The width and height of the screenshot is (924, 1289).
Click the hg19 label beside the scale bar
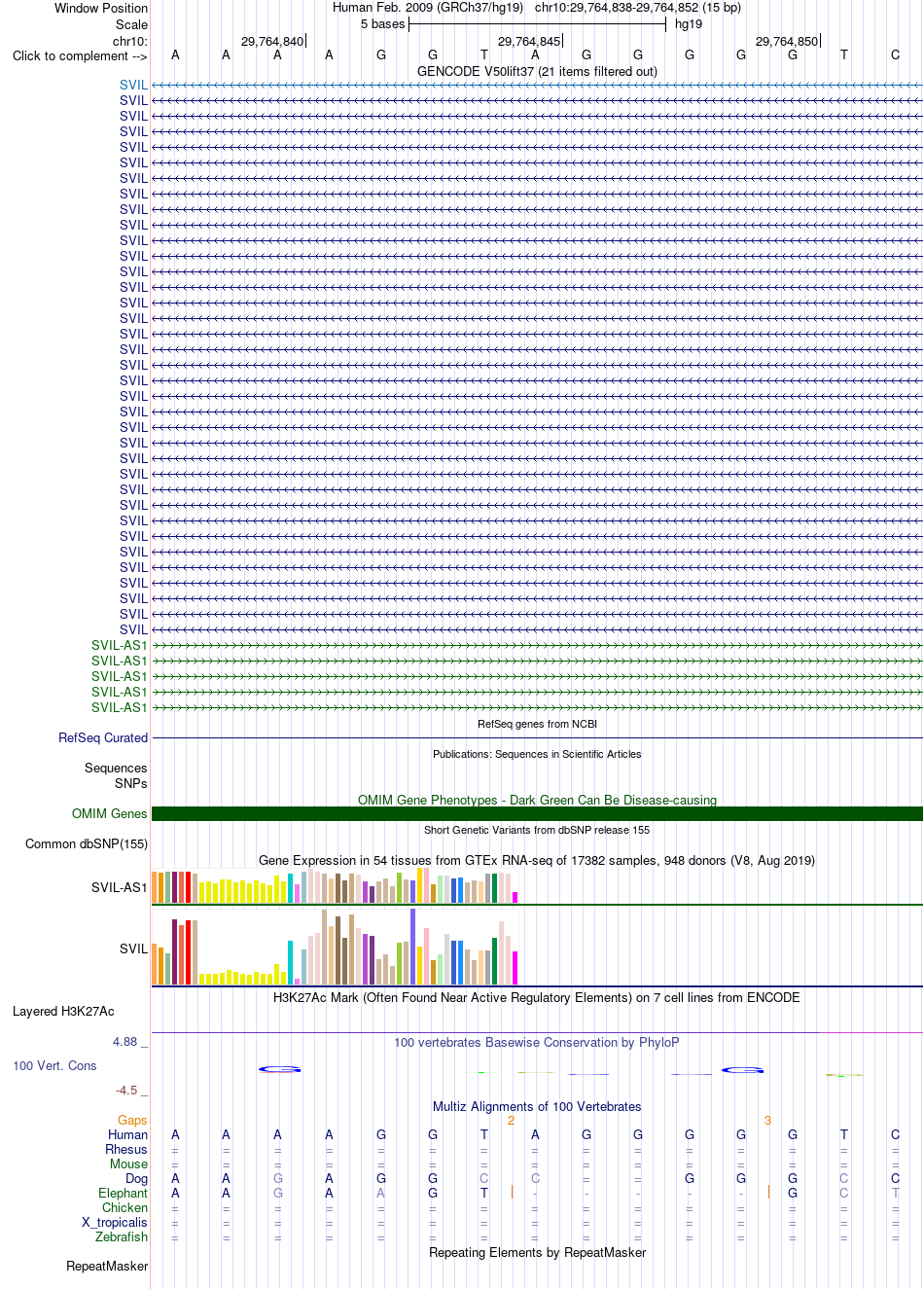tap(689, 23)
